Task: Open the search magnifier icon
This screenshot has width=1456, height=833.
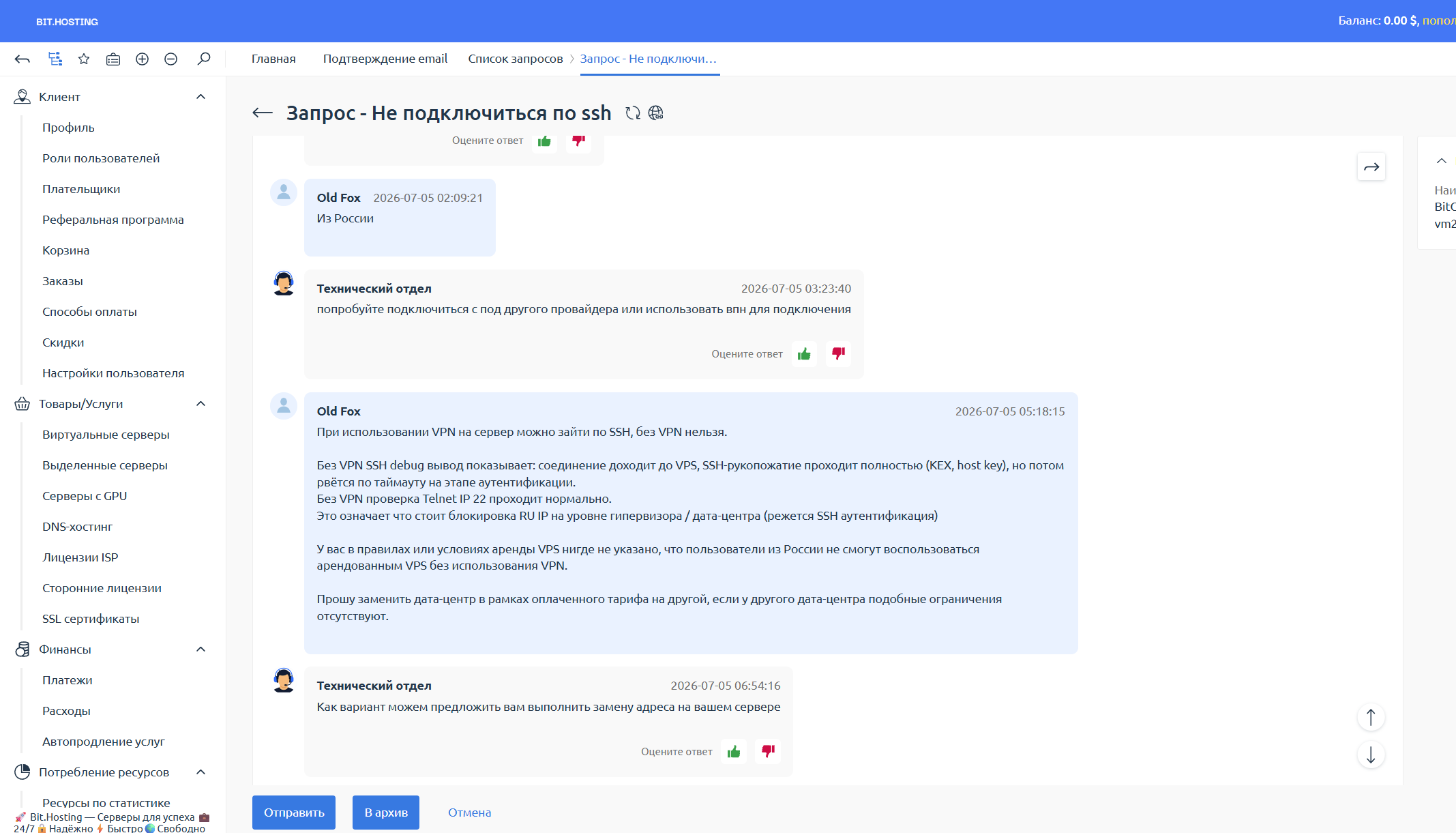Action: pyautogui.click(x=203, y=59)
